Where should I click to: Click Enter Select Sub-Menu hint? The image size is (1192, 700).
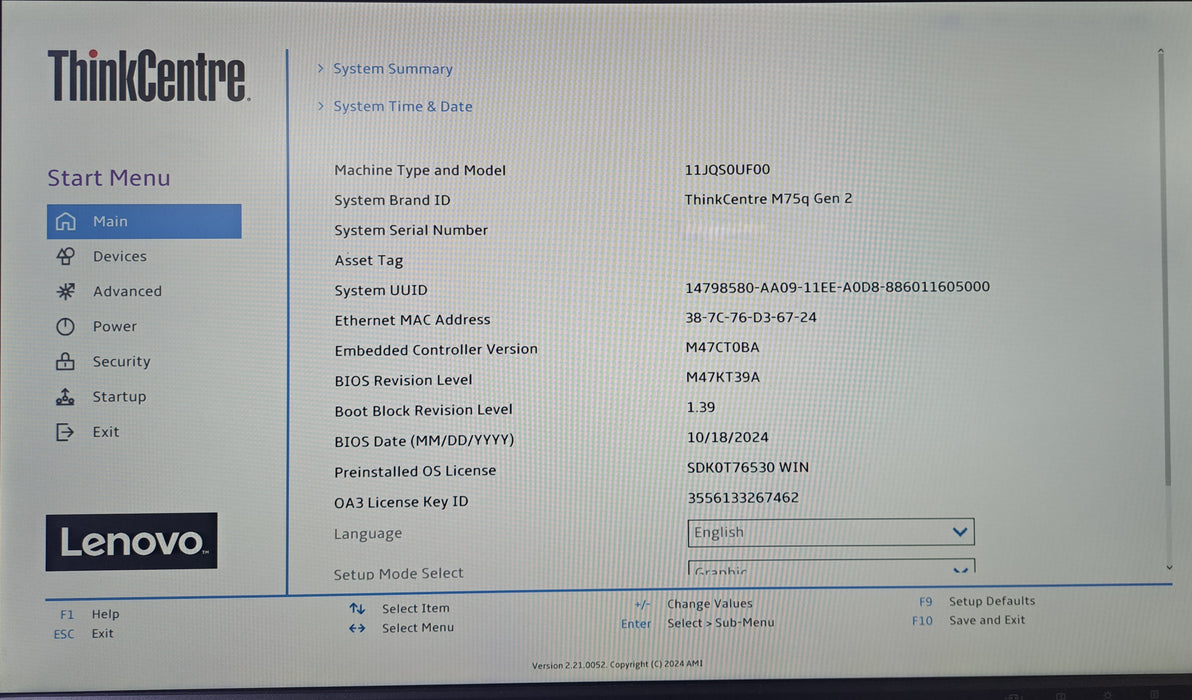[698, 623]
